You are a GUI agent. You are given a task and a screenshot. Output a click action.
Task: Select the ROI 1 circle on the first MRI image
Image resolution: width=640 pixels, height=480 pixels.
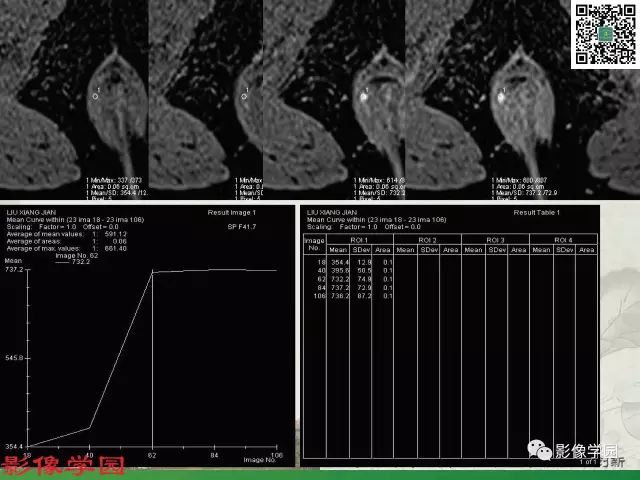point(95,97)
